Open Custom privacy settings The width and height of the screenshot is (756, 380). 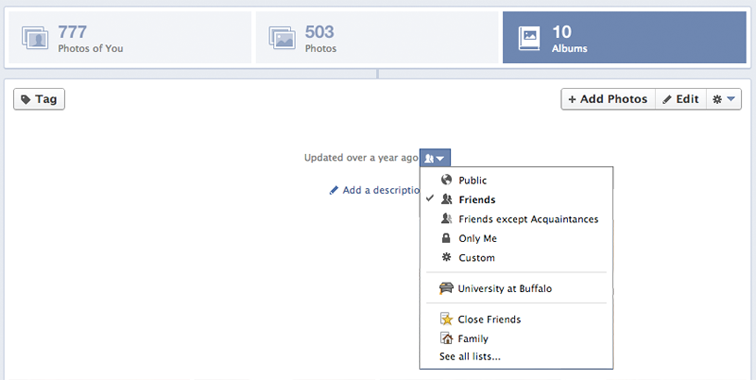point(516,258)
